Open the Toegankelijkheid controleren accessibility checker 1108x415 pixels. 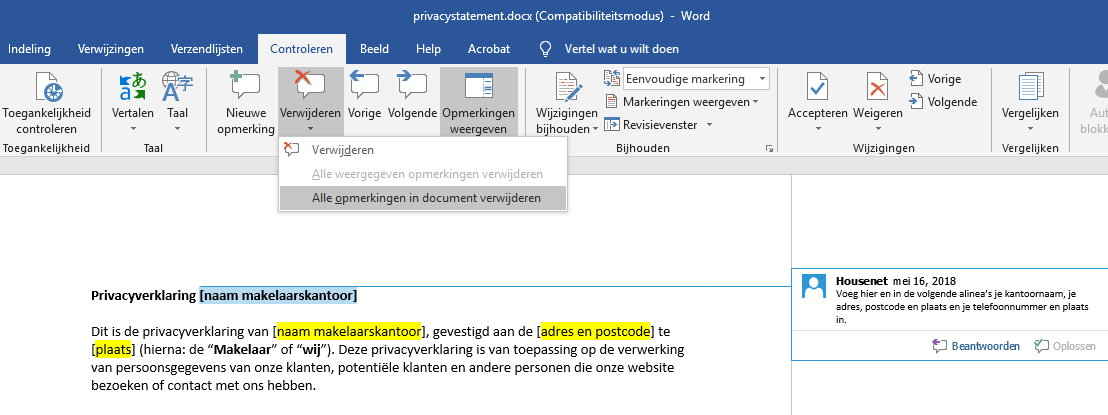pos(47,103)
